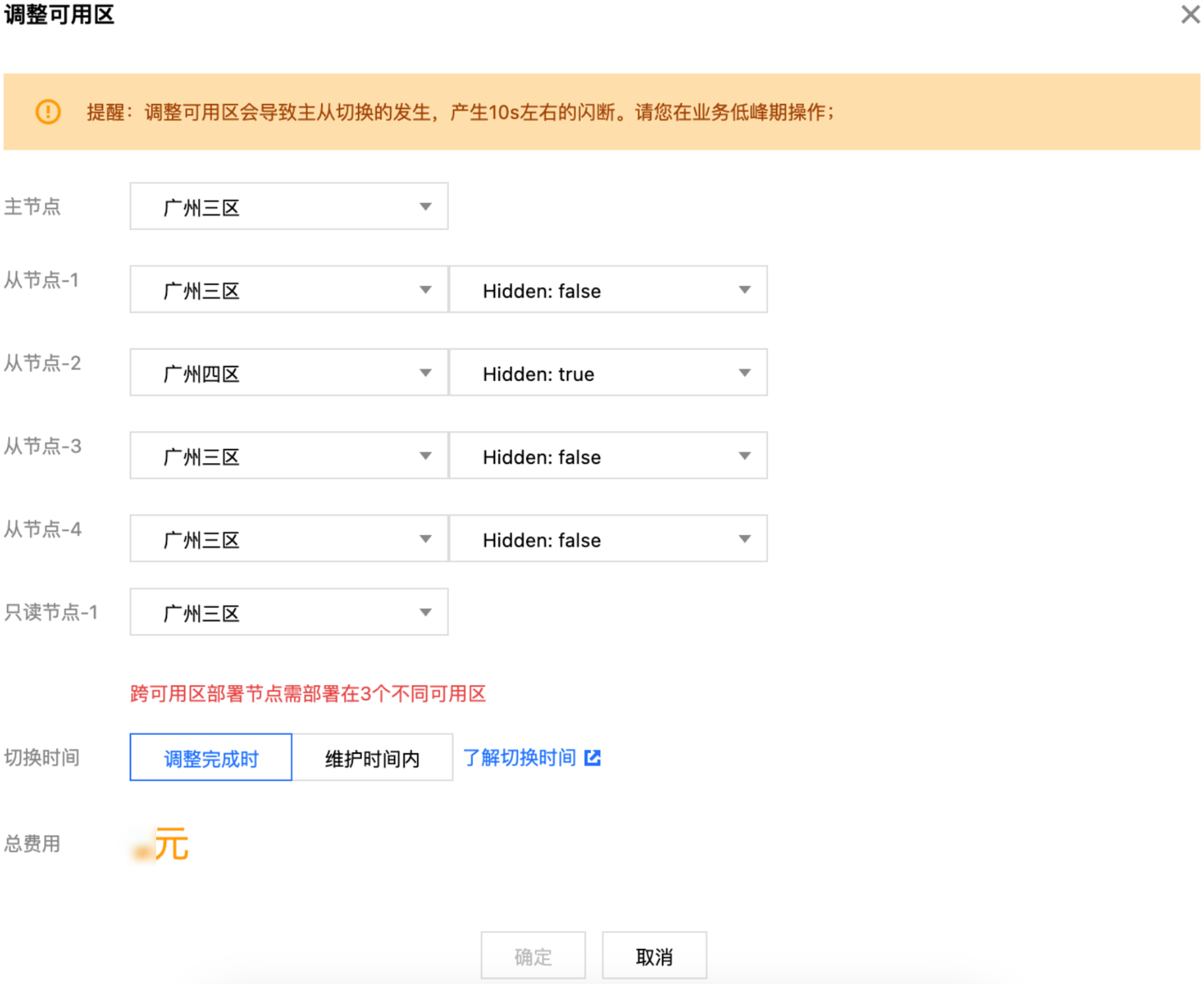Open the 了解切换时间 link
The height and width of the screenshot is (984, 1204).
520,758
